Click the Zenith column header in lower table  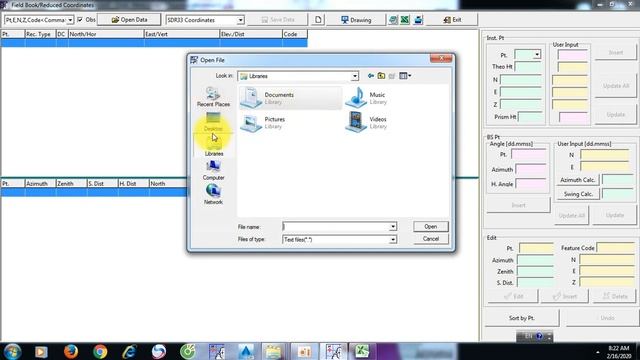pyautogui.click(x=71, y=184)
